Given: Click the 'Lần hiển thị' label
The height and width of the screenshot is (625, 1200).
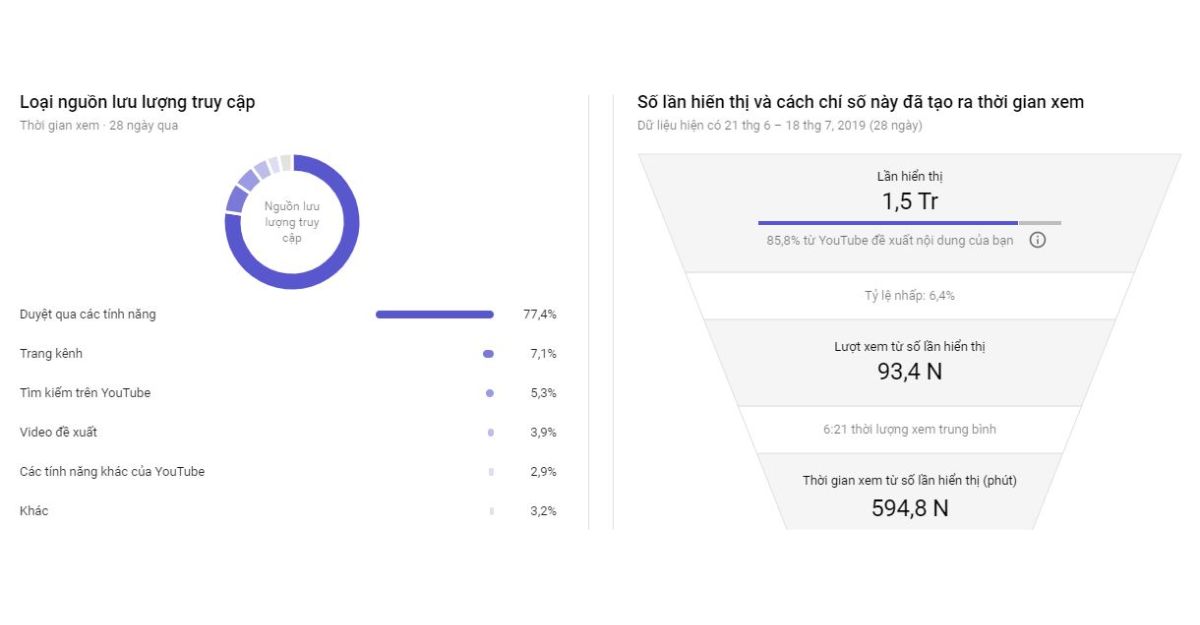Looking at the screenshot, I should 909,176.
